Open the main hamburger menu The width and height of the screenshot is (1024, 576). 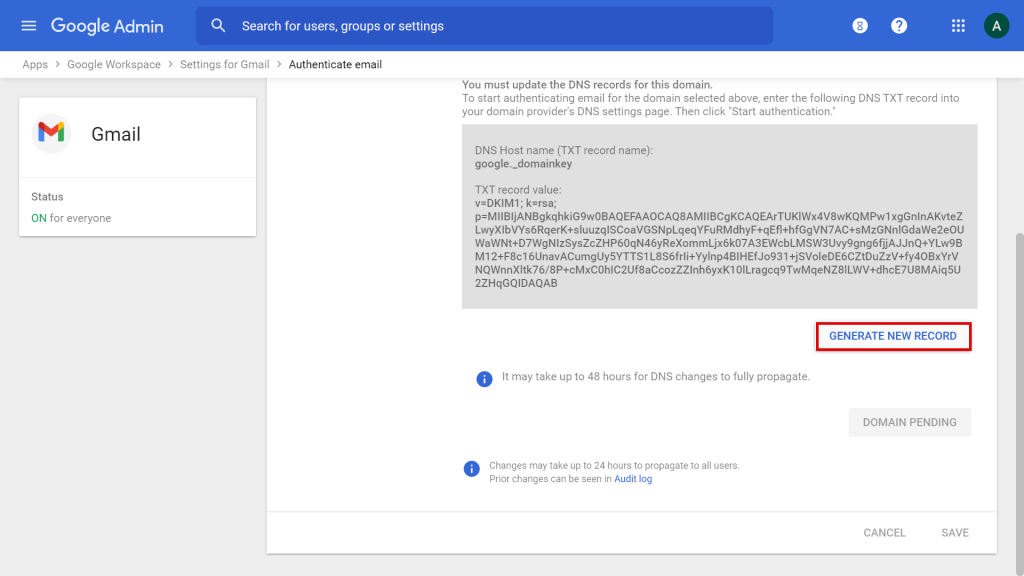[x=28, y=25]
